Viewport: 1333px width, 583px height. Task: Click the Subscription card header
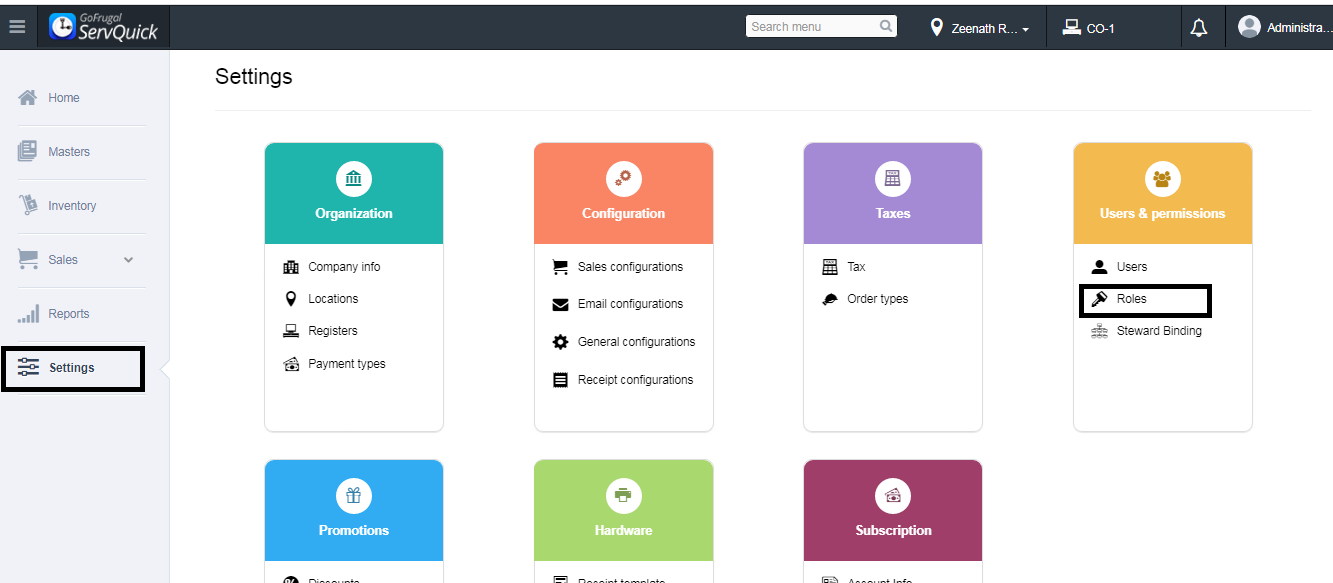click(893, 510)
